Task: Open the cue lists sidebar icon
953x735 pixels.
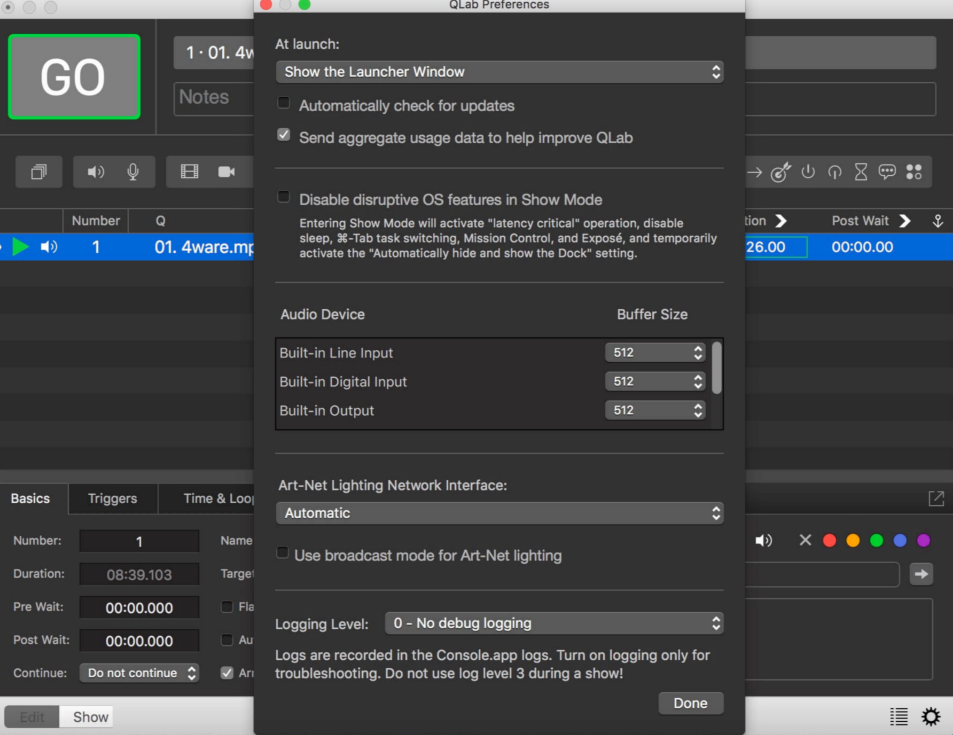Action: click(898, 717)
